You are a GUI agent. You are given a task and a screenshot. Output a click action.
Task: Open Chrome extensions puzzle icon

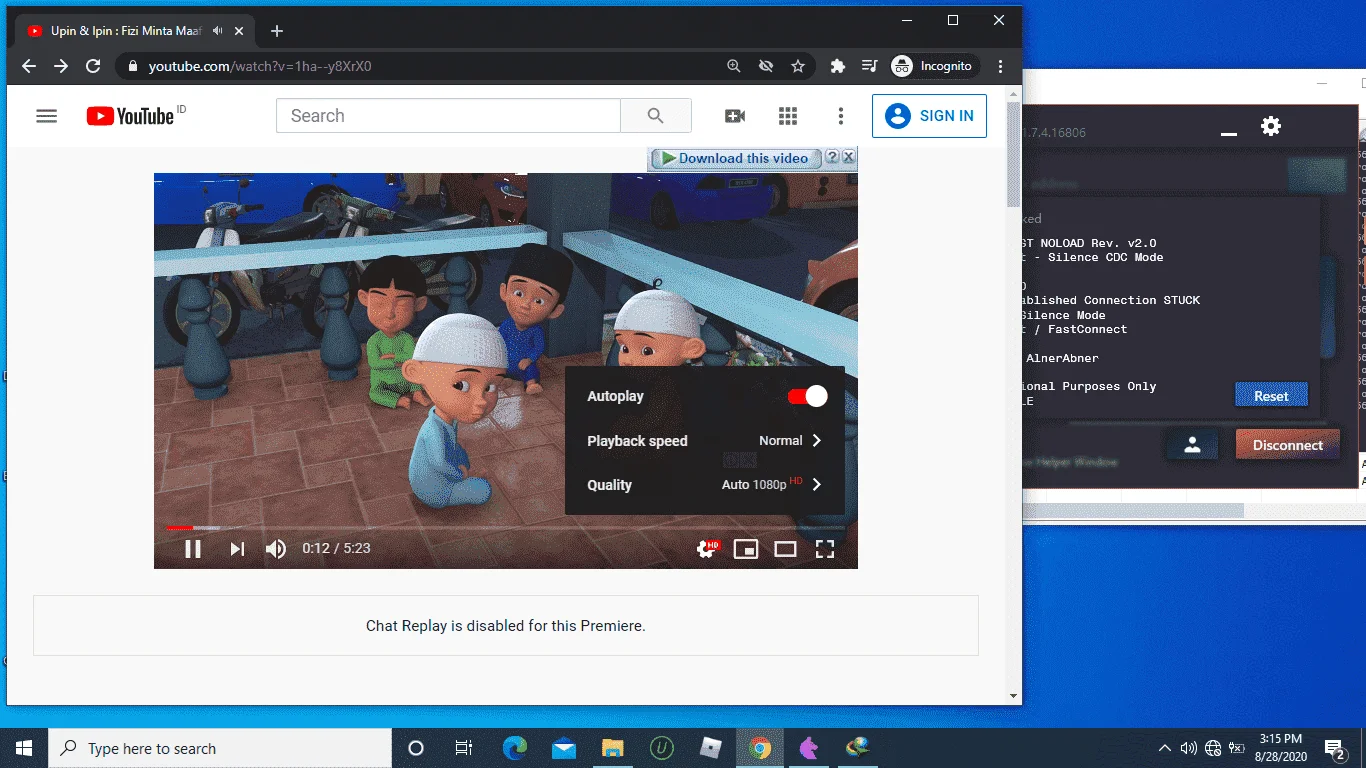point(838,66)
